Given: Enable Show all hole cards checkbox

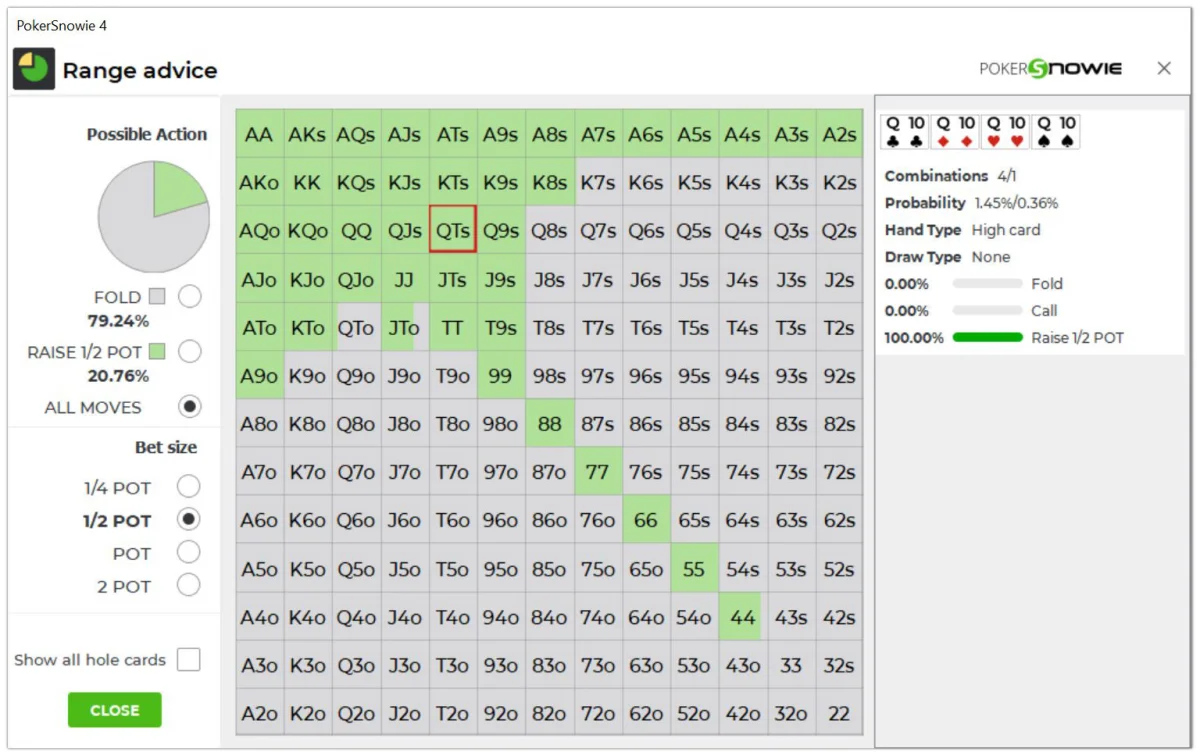Looking at the screenshot, I should click(x=188, y=660).
